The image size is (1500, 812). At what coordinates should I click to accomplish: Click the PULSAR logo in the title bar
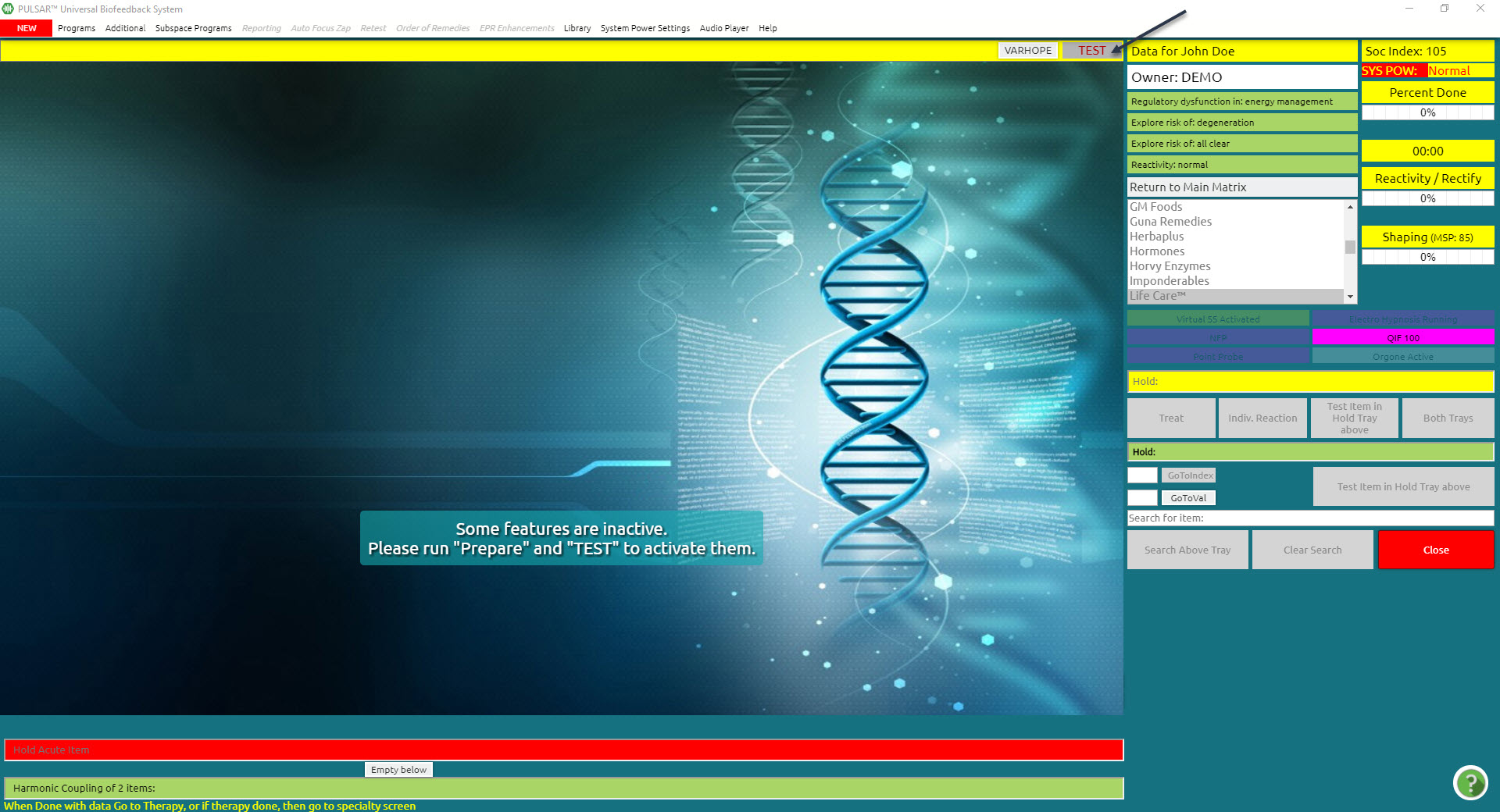8,9
